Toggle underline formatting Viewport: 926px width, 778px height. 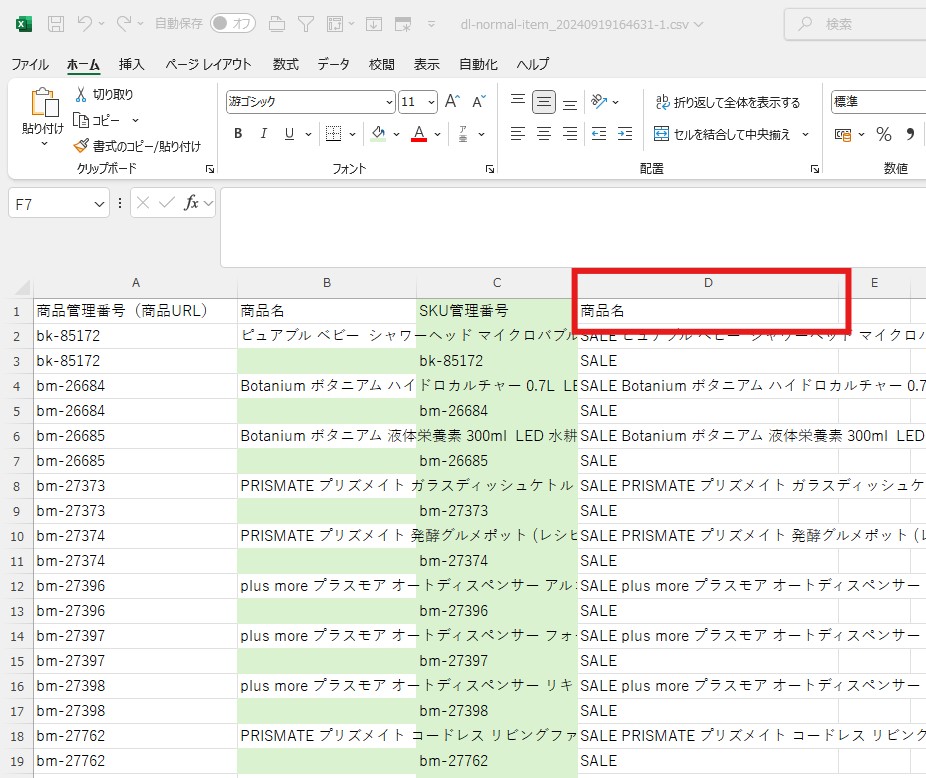click(x=289, y=134)
